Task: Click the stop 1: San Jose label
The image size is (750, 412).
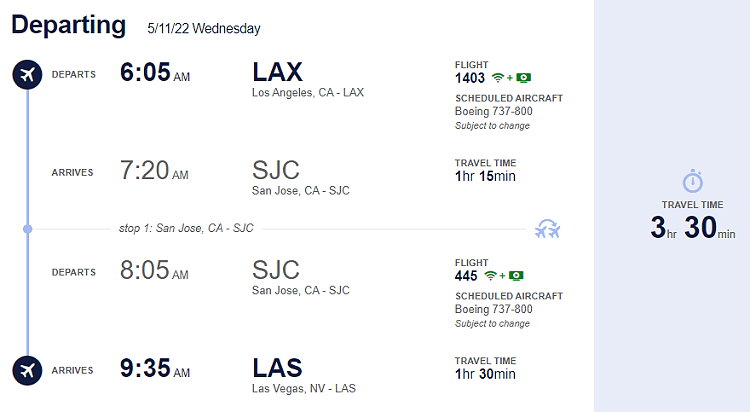Action: 186,228
